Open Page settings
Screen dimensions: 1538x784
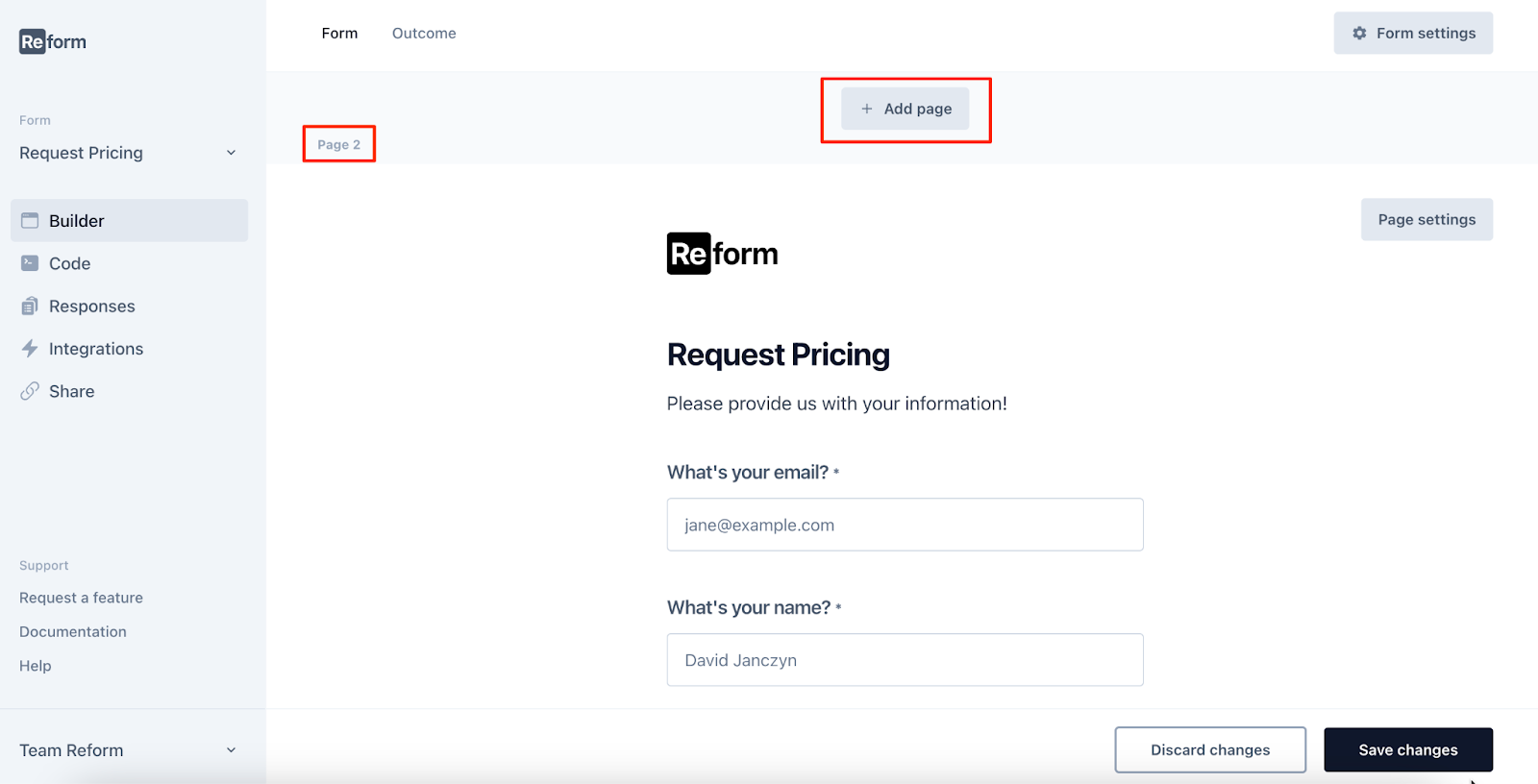tap(1426, 220)
